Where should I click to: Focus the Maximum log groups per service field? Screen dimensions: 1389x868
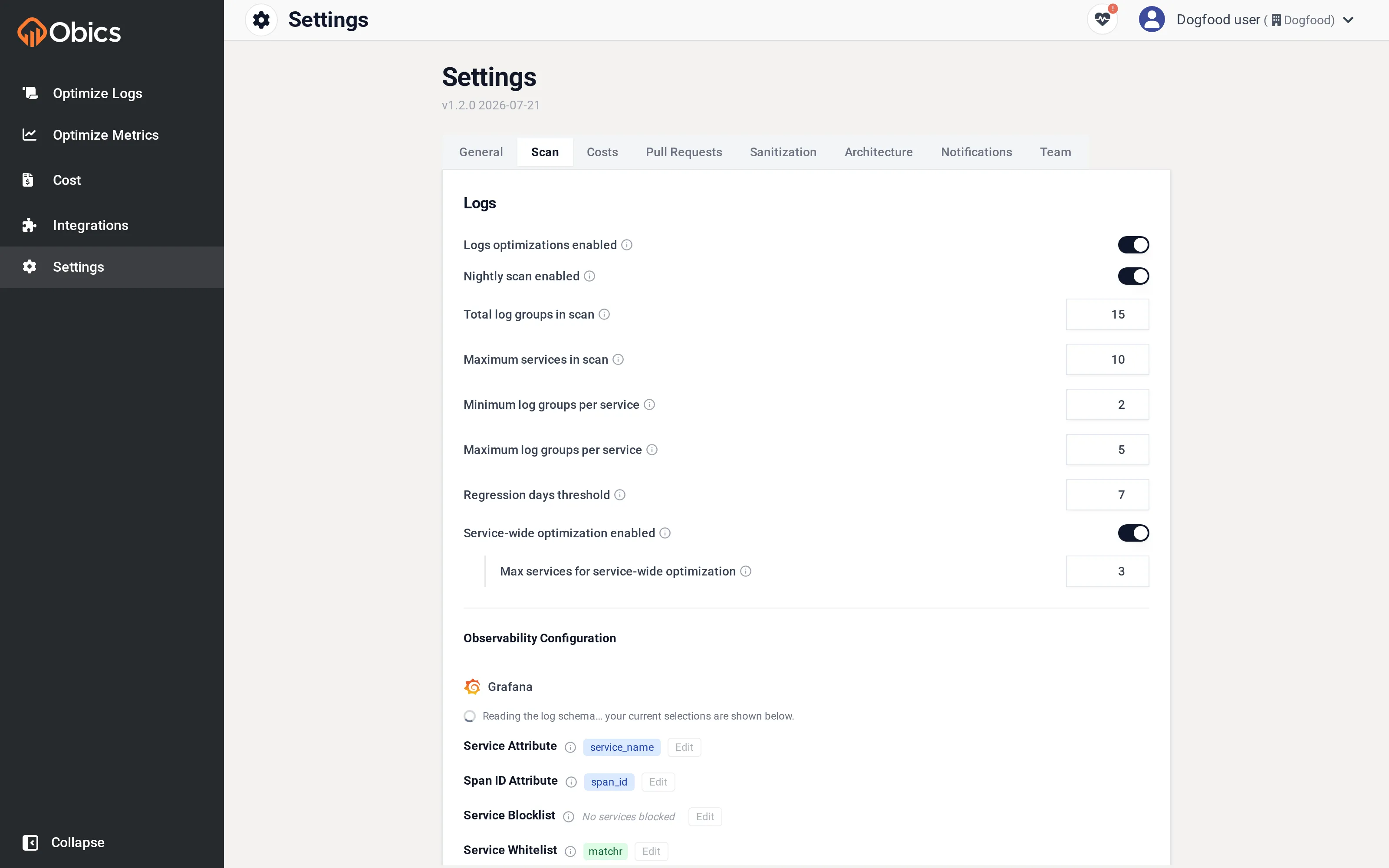(x=1107, y=450)
